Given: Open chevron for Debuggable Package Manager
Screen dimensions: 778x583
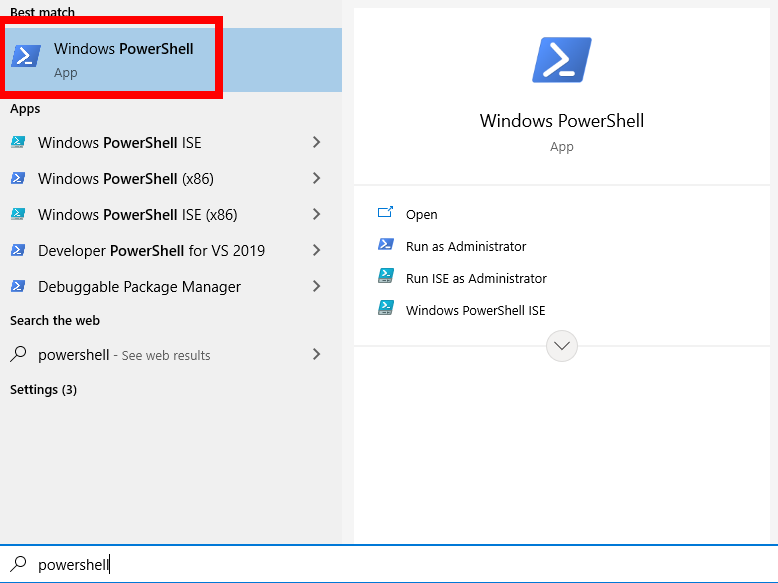Looking at the screenshot, I should click(x=316, y=287).
